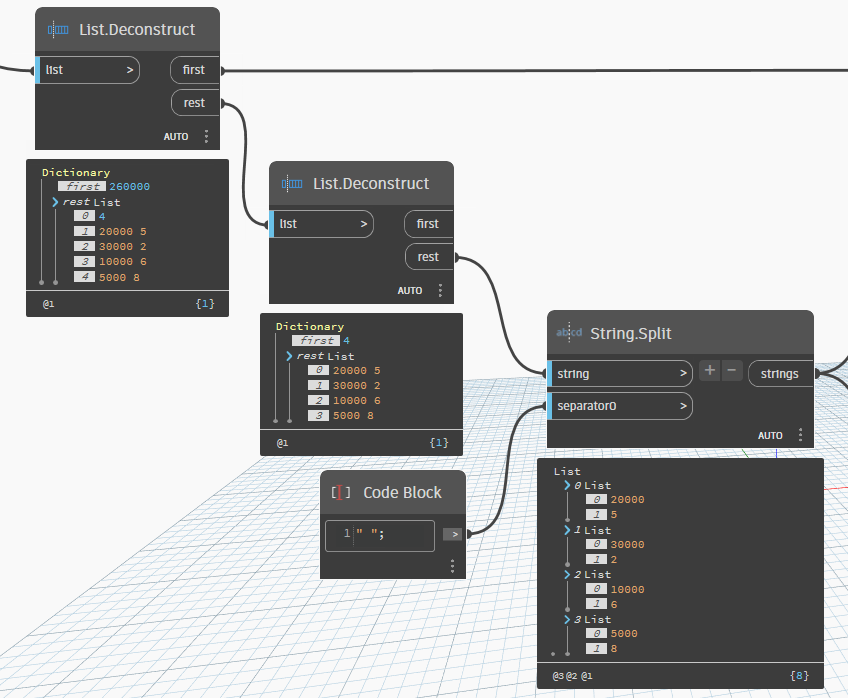This screenshot has width=848, height=698.
Task: Click the first output port of top List.Deconstruct
Action: tap(195, 70)
